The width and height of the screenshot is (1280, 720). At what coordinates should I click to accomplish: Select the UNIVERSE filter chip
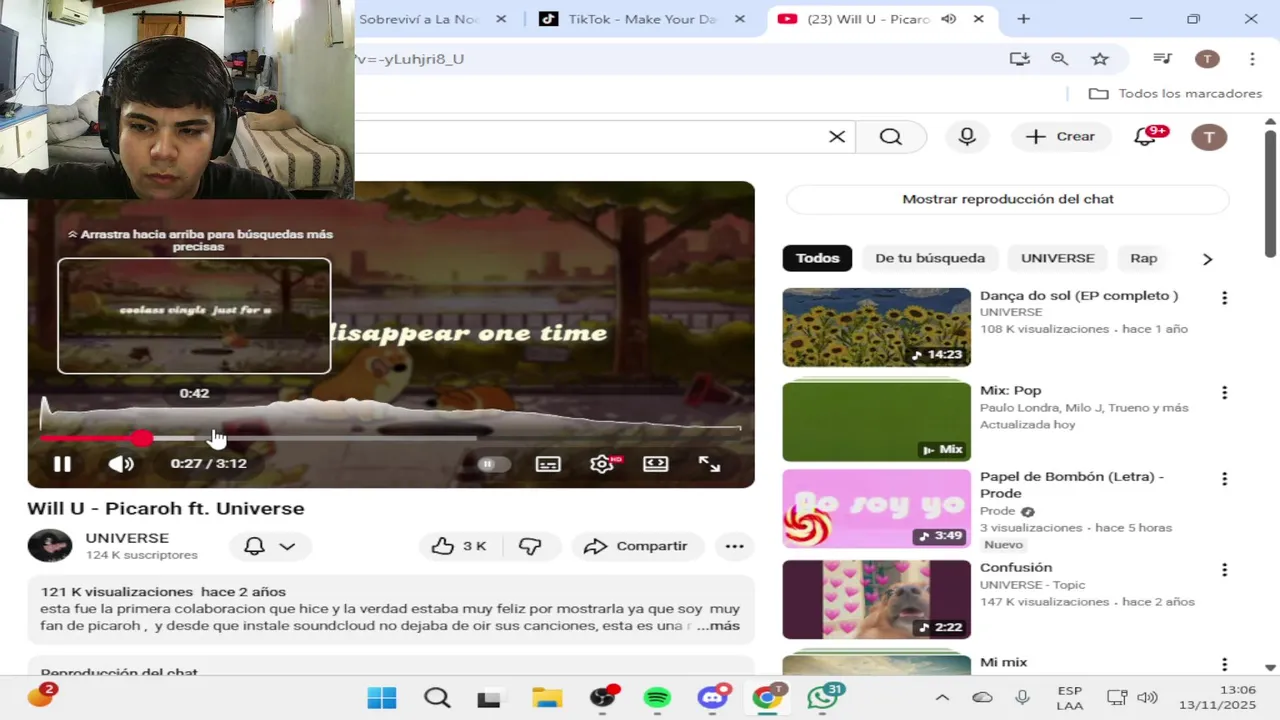[x=1057, y=258]
